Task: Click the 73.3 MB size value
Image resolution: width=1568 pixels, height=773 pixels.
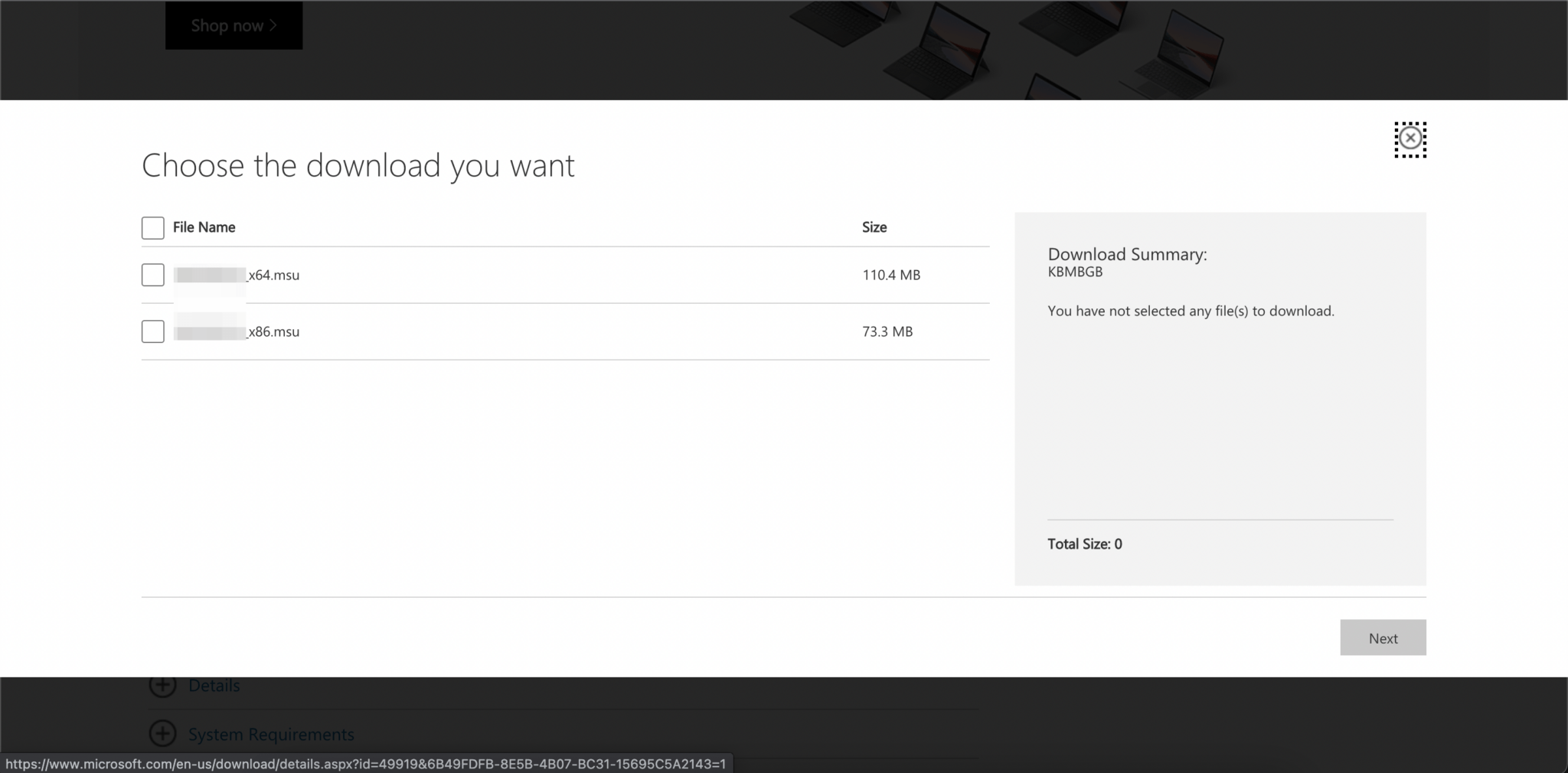Action: (x=887, y=331)
